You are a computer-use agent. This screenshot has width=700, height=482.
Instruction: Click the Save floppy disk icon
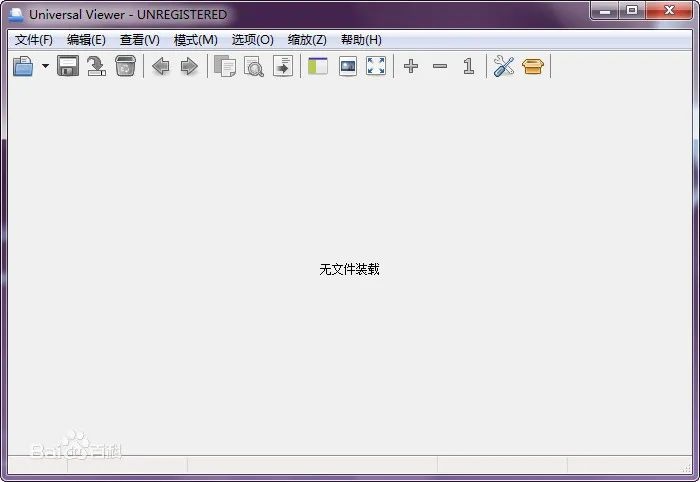(x=68, y=66)
